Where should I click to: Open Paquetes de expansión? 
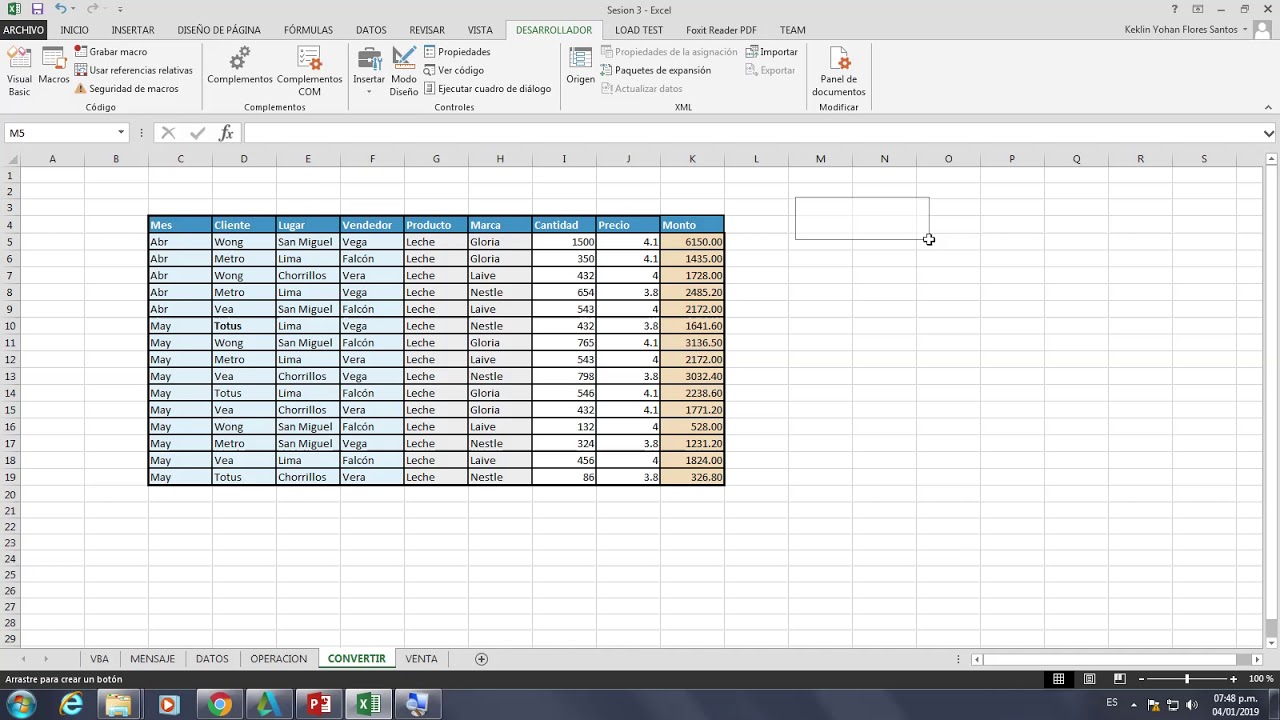[656, 70]
